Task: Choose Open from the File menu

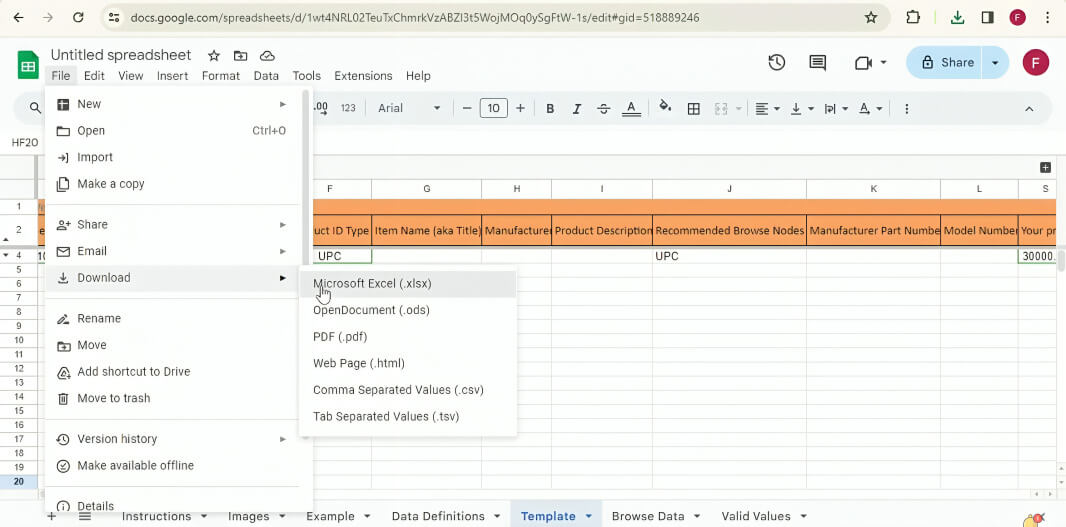Action: 173,131
